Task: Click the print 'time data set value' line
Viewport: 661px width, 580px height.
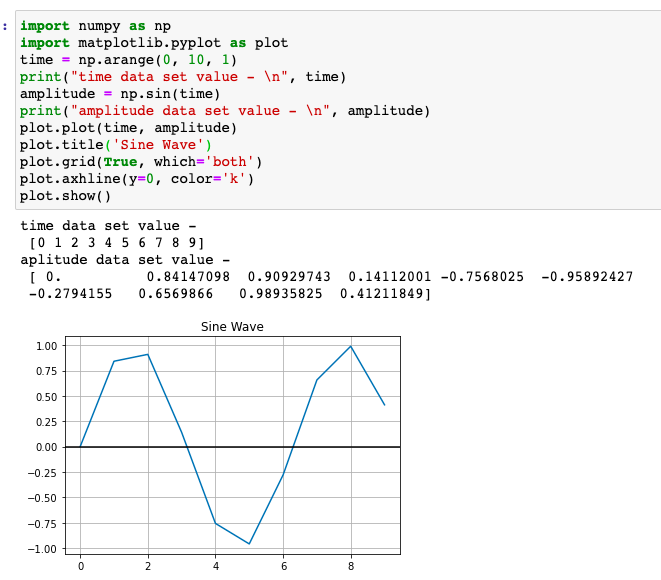Action: click(x=183, y=77)
